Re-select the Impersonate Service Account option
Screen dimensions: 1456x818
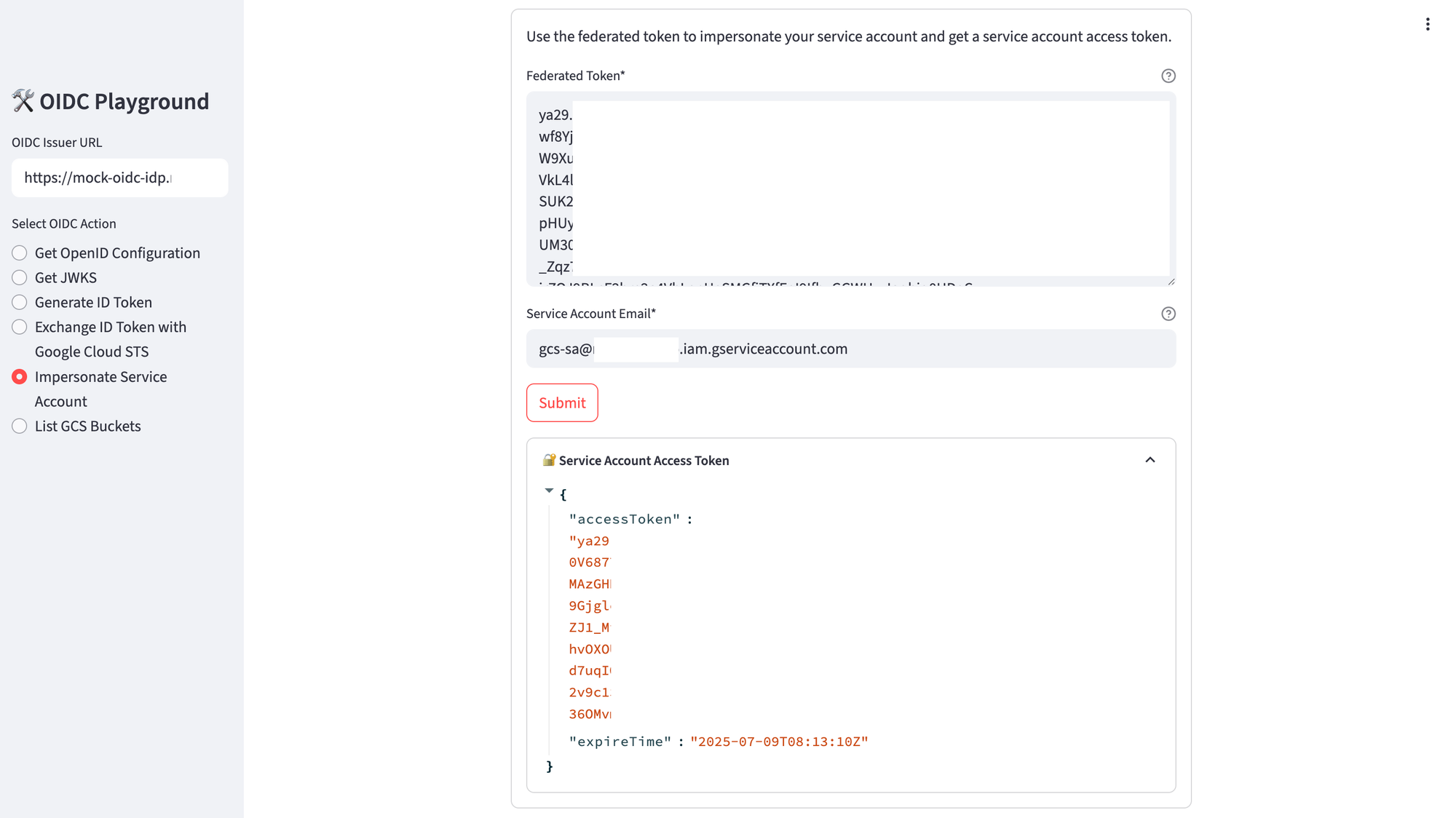[20, 376]
